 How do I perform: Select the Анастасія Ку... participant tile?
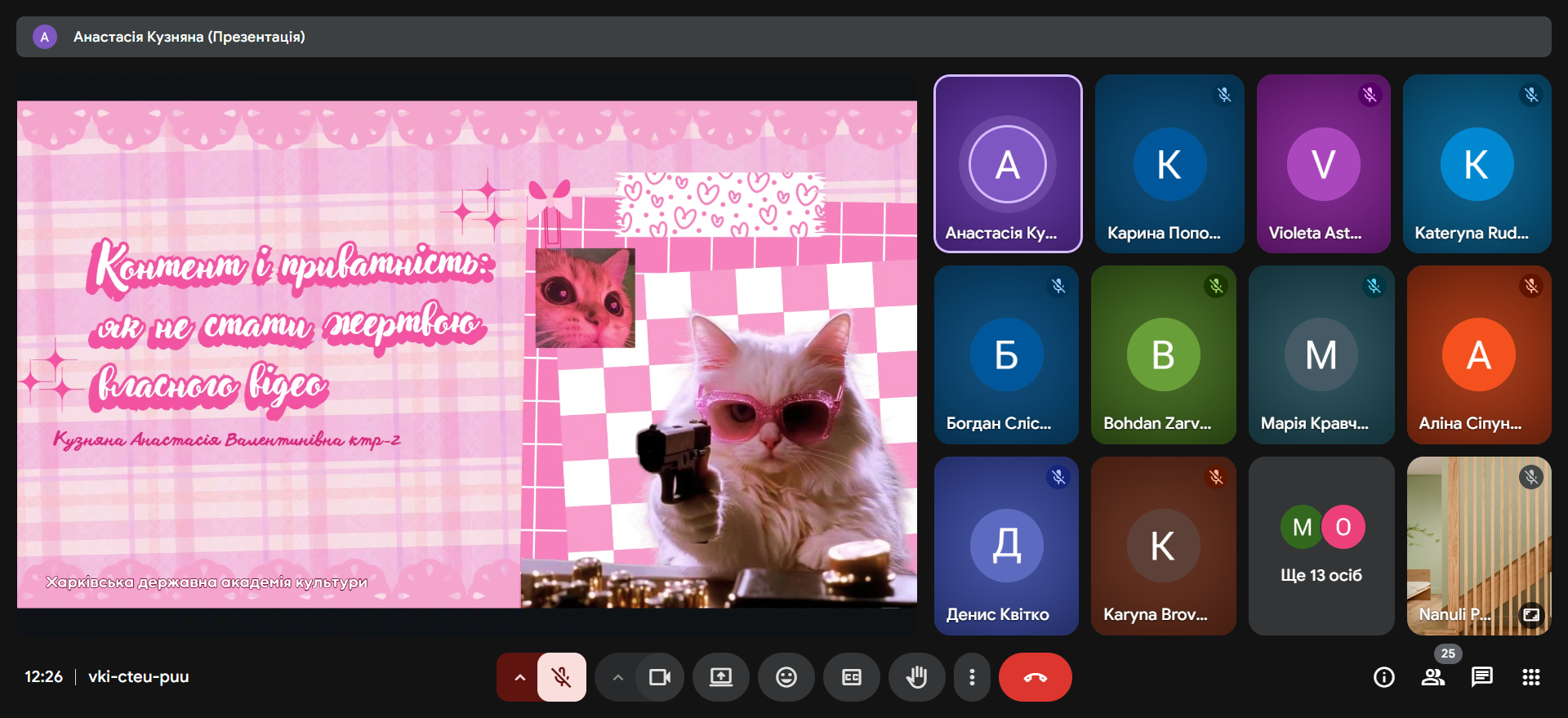(1007, 163)
